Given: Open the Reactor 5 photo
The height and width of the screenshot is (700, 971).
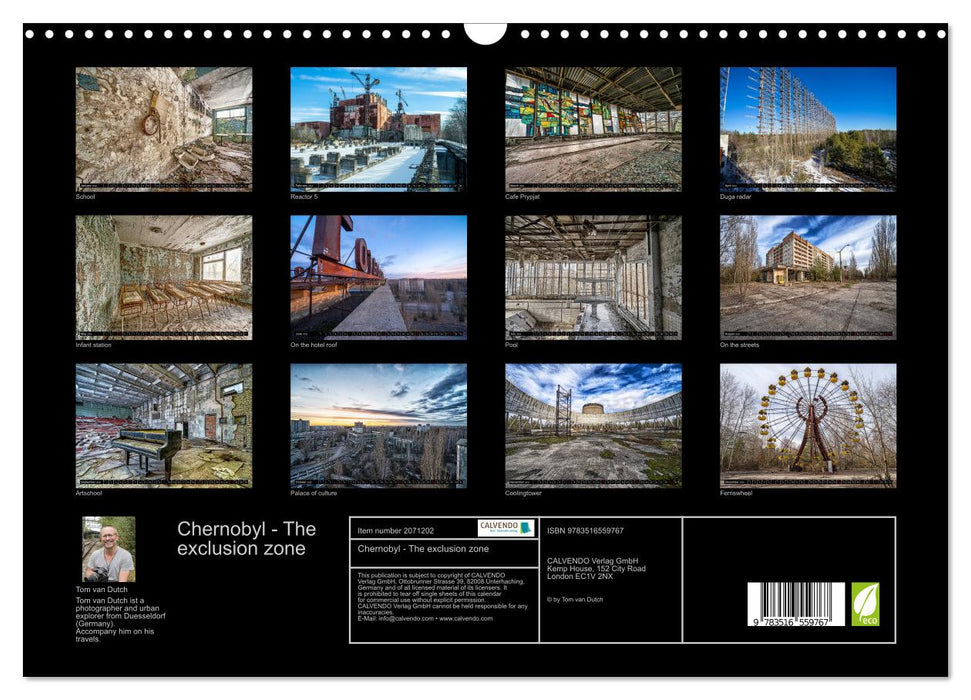Looking at the screenshot, I should click(x=377, y=130).
